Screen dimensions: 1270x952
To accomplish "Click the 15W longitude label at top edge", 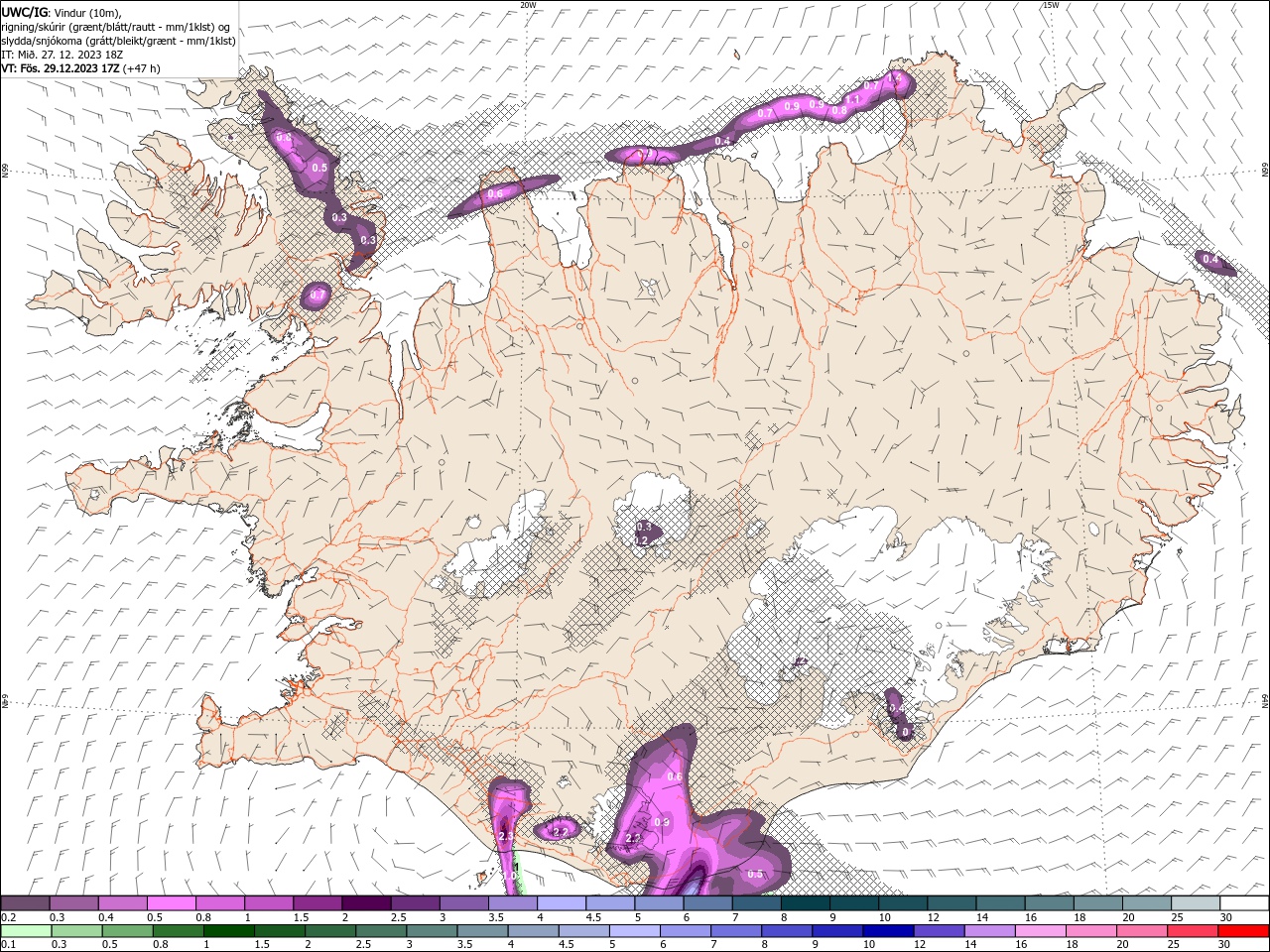I will tap(1050, 5).
